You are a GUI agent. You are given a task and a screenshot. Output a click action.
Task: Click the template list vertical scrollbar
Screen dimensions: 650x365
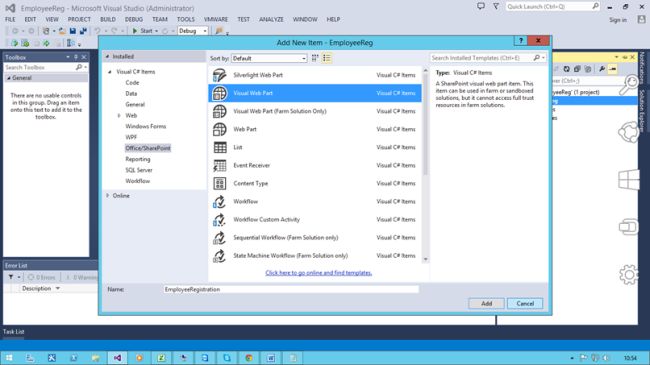(425, 124)
